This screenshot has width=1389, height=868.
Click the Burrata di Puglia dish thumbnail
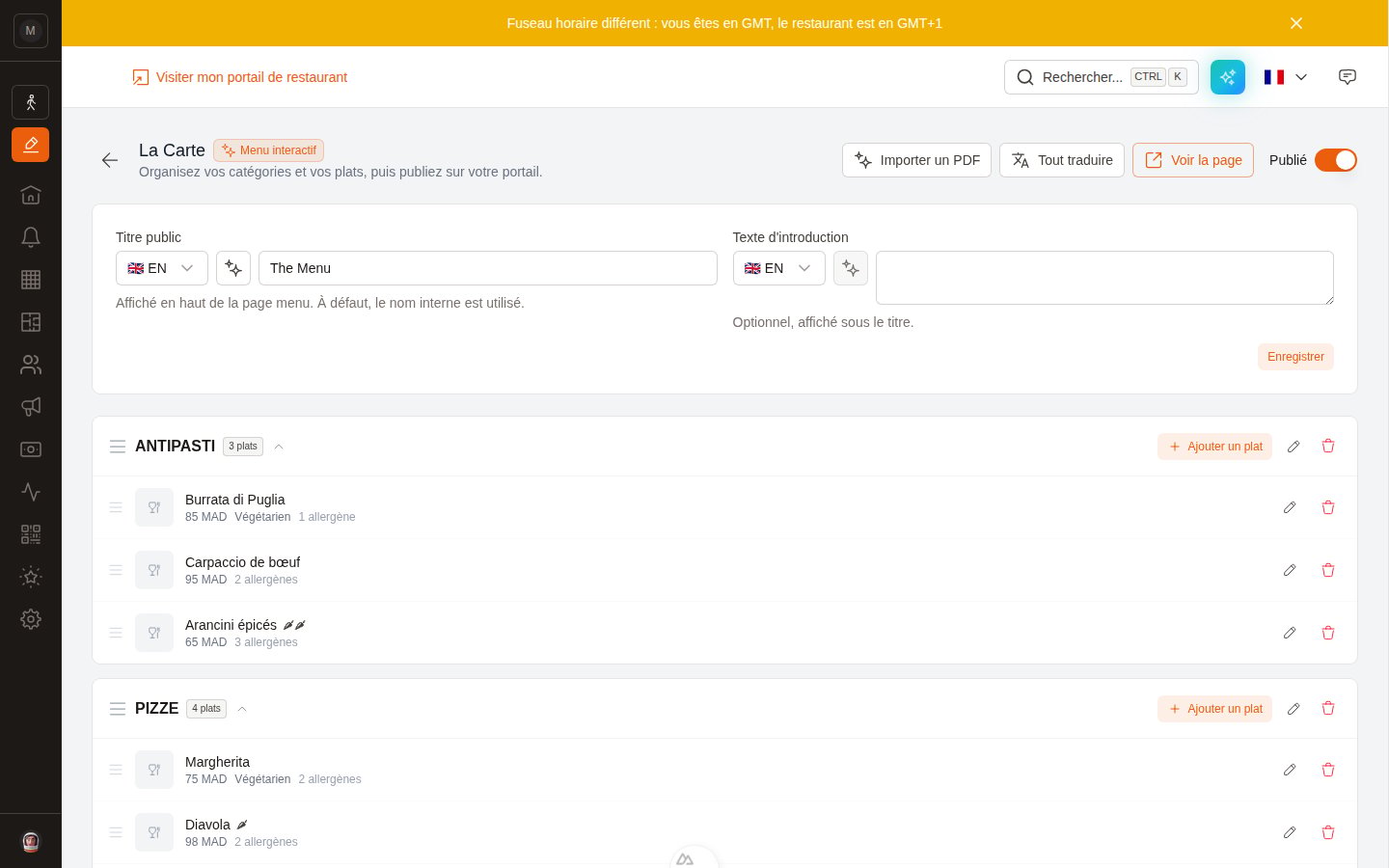tap(154, 507)
